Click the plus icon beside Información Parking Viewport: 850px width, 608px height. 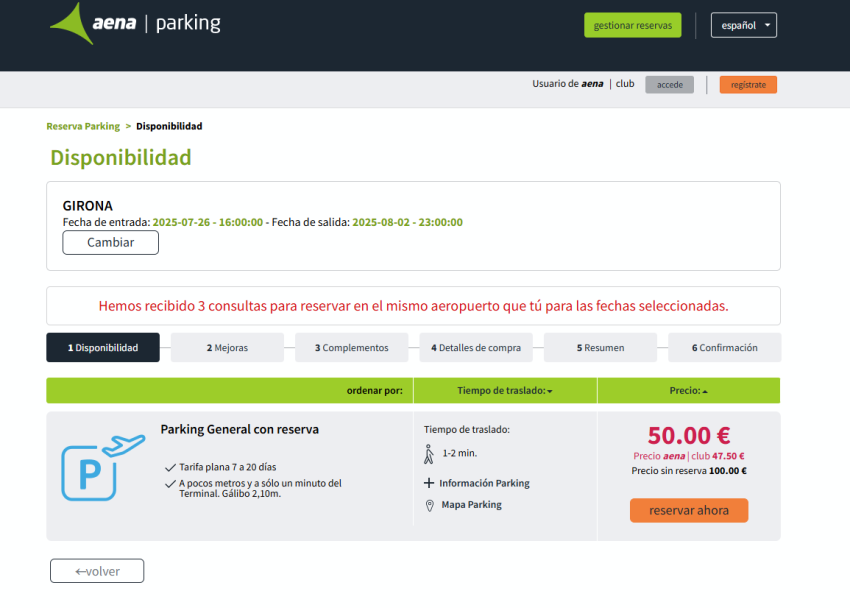click(x=429, y=483)
